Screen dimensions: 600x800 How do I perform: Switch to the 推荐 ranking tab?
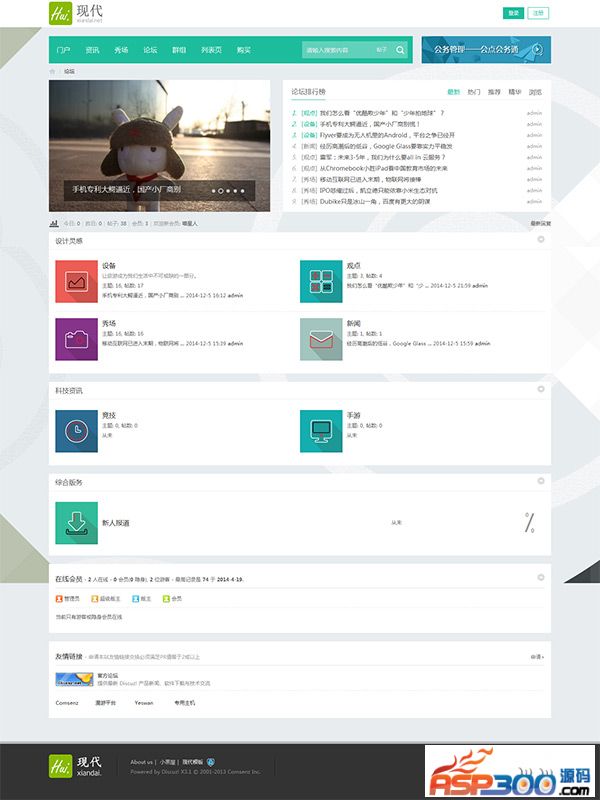click(x=494, y=92)
